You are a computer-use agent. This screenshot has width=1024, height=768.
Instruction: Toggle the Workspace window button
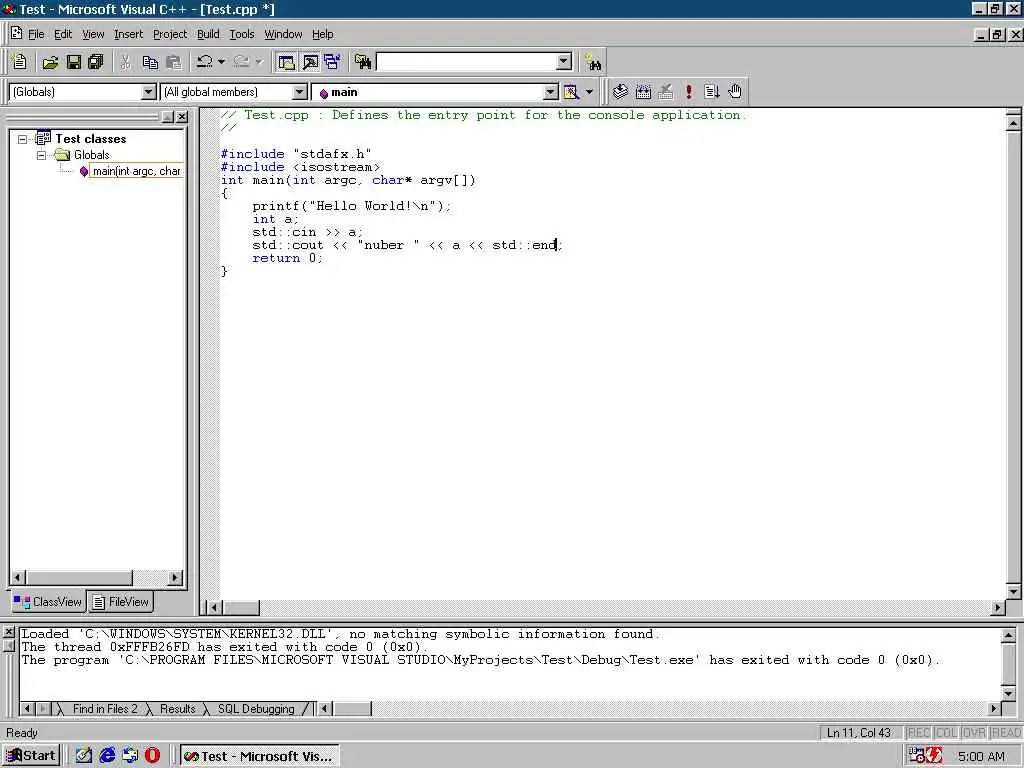coord(286,62)
